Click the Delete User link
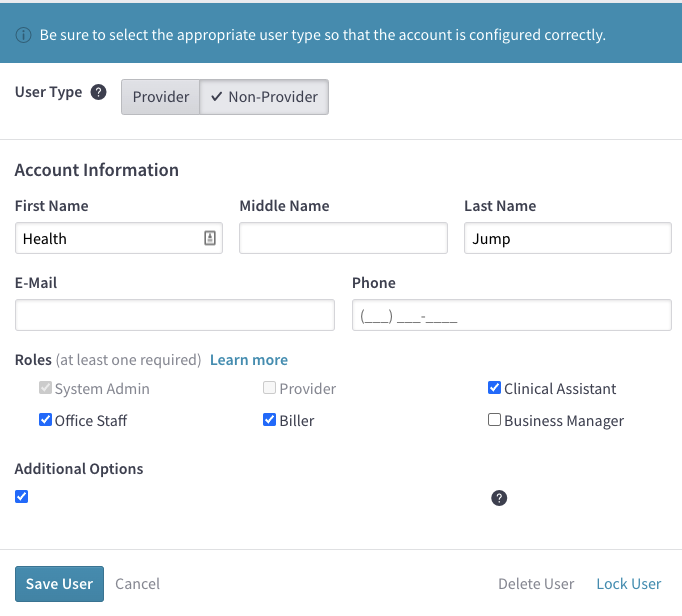This screenshot has height=616, width=682. click(536, 584)
